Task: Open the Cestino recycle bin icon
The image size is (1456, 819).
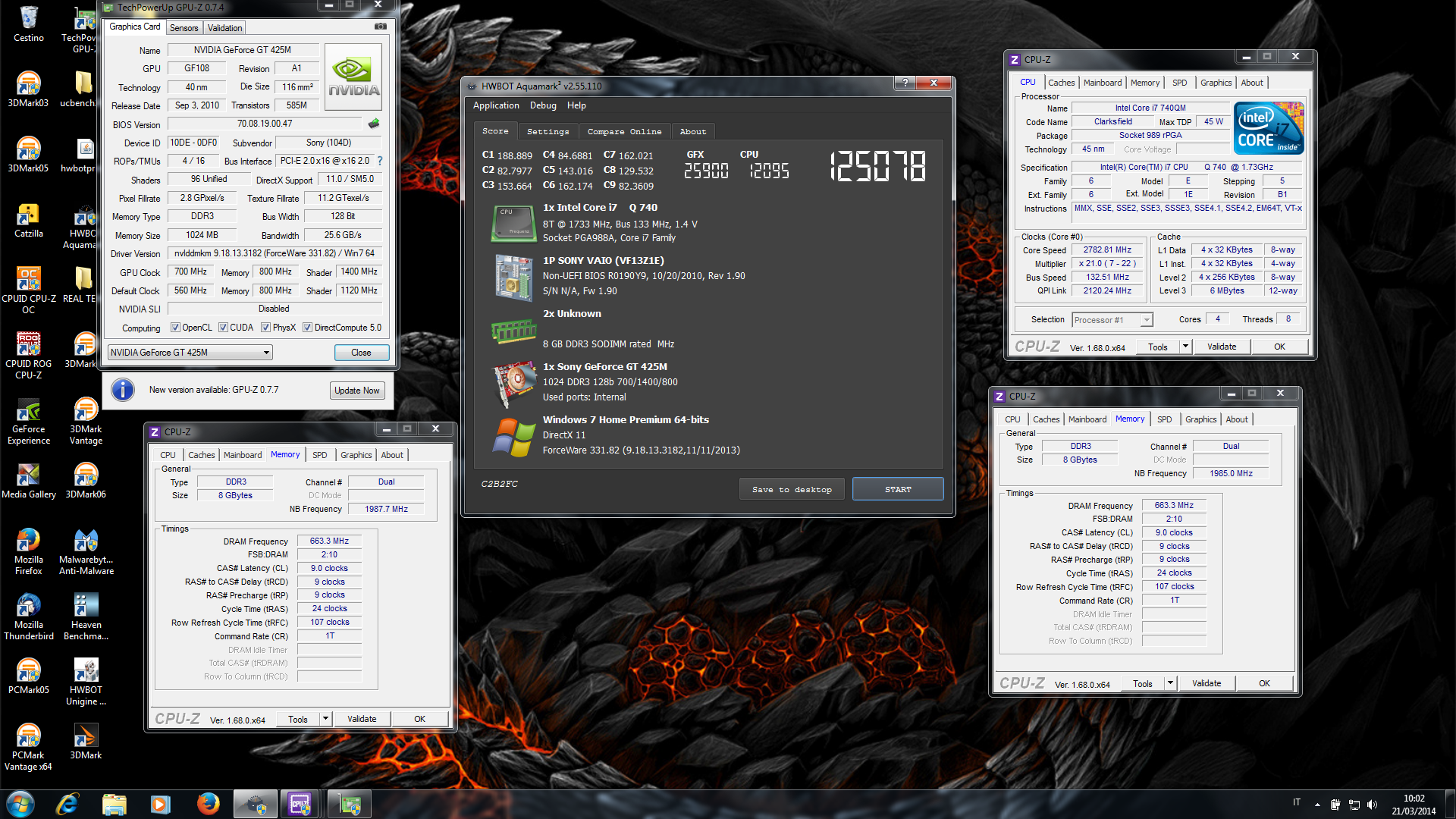Action: 29,23
